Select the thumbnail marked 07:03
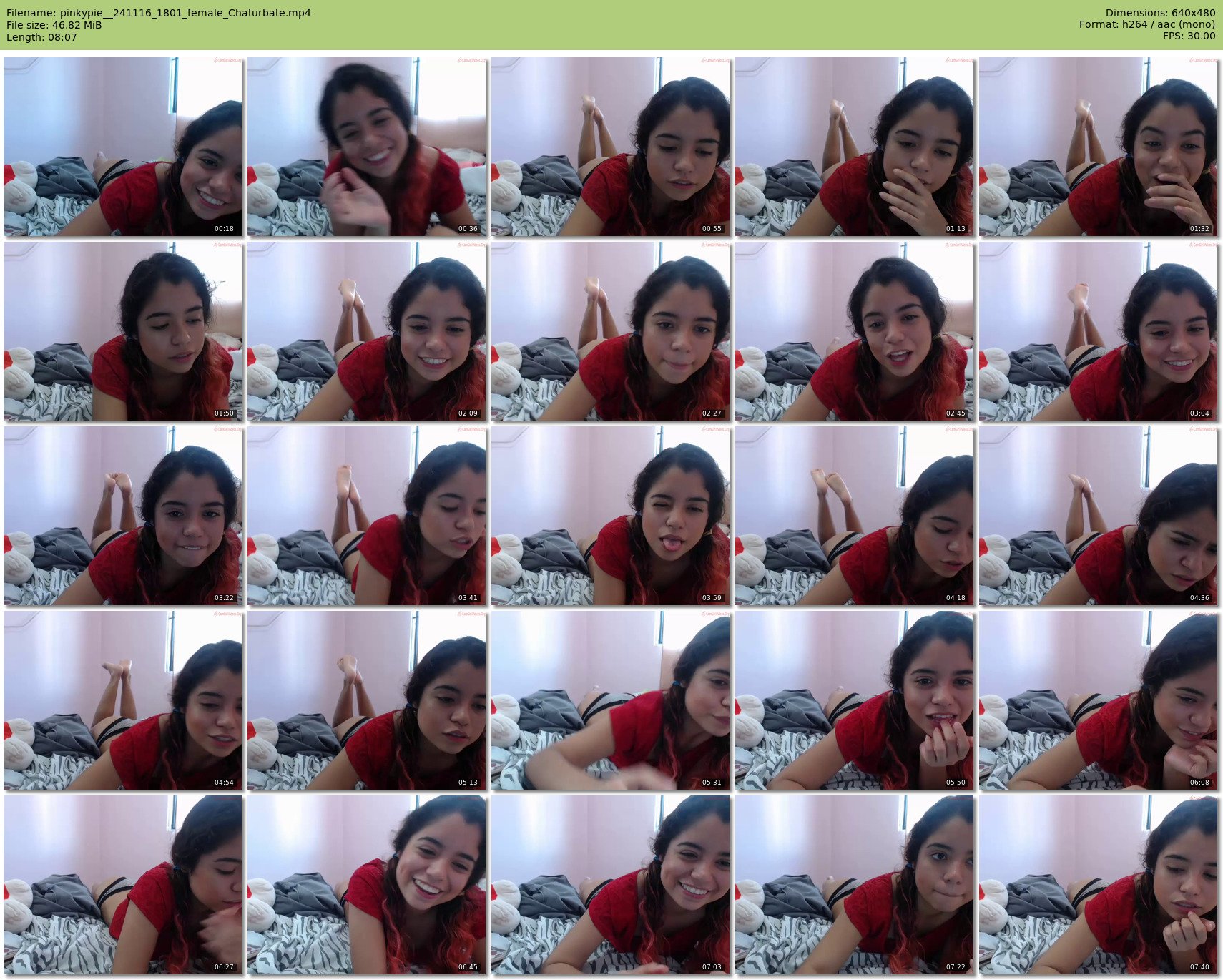1223x980 pixels. point(611,885)
